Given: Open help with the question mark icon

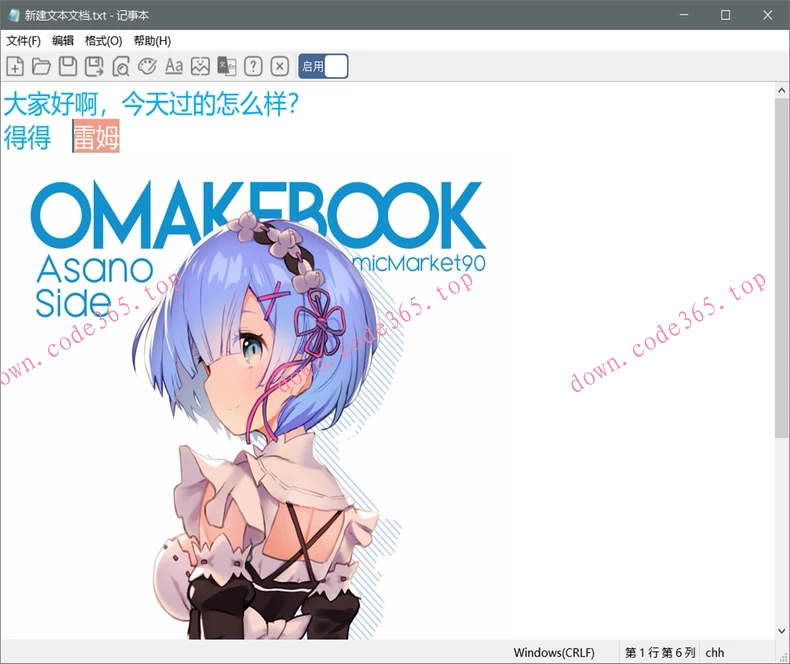Looking at the screenshot, I should 253,66.
